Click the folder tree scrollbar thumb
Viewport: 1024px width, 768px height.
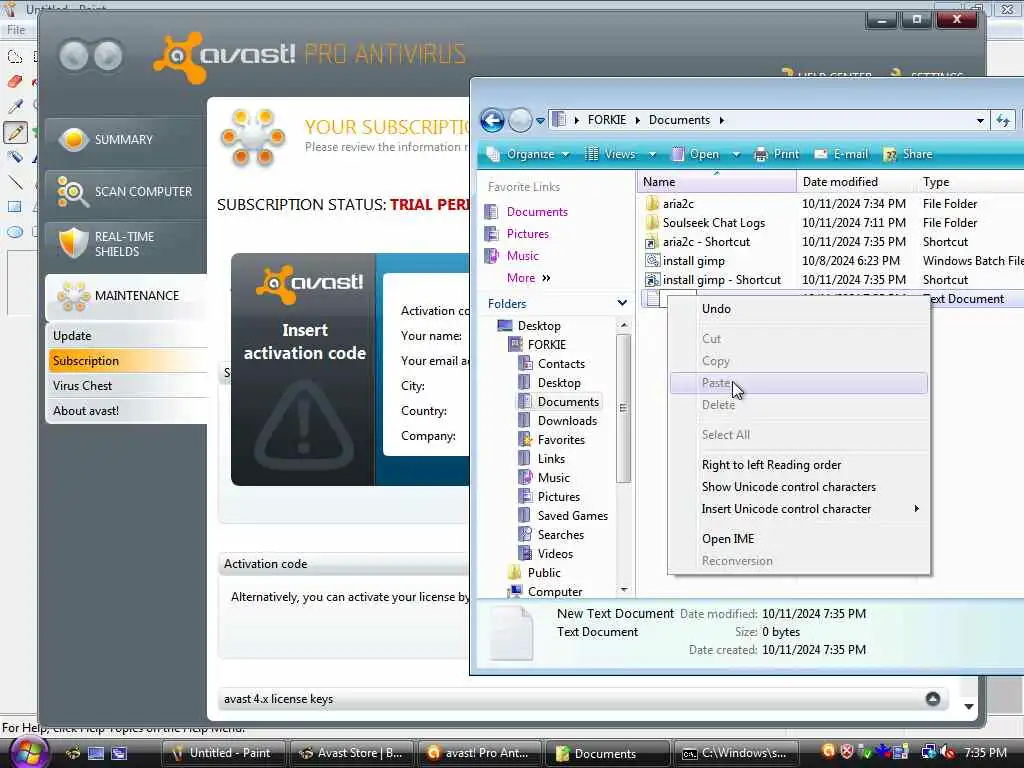[624, 408]
